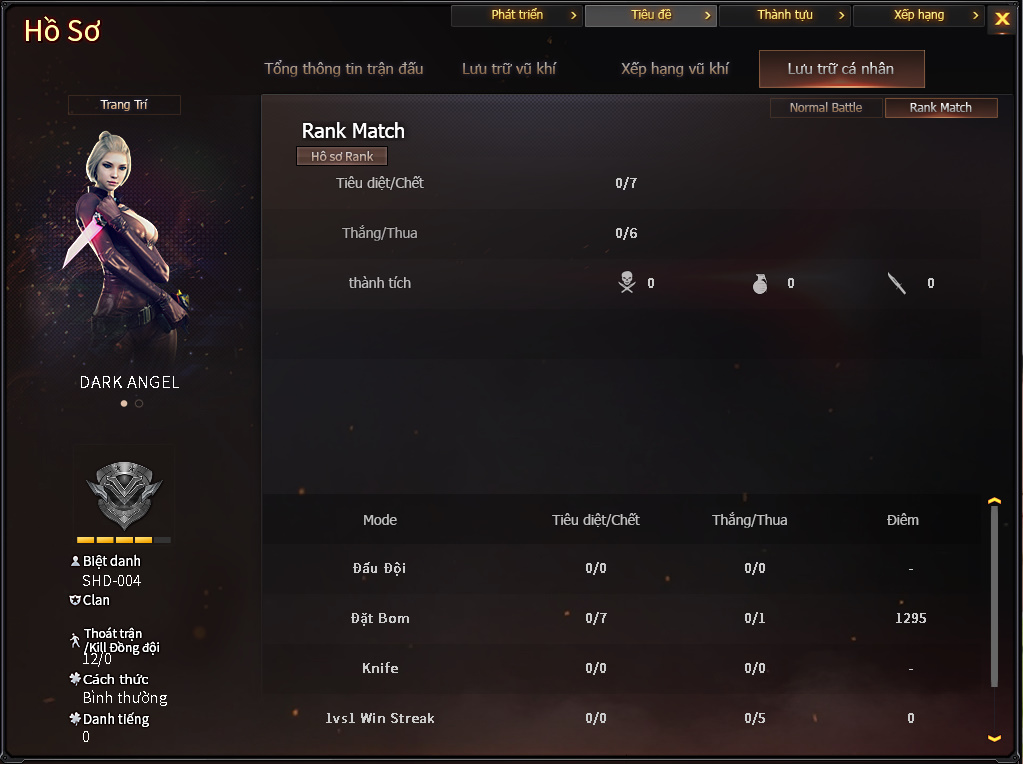The image size is (1023, 764).
Task: Expand the Phát triển menu arrow
Action: coord(573,15)
